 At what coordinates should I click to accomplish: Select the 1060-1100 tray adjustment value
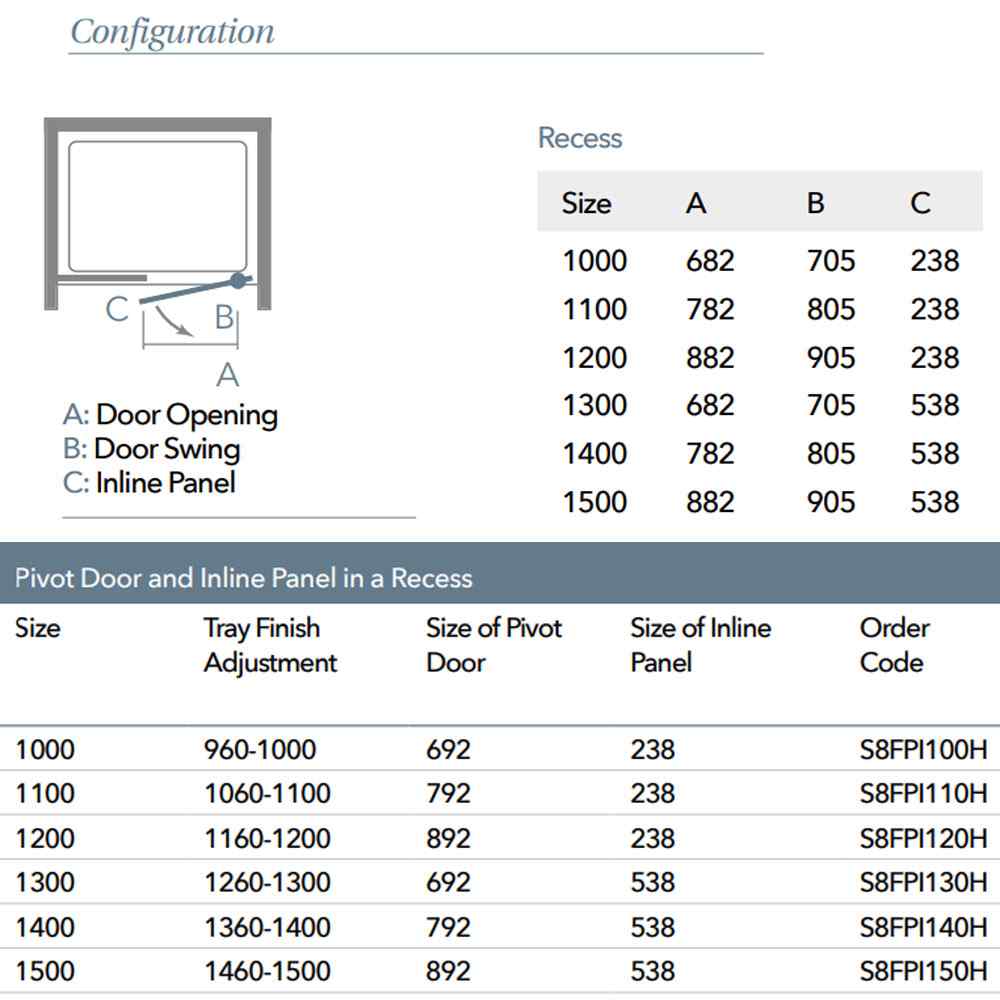pyautogui.click(x=267, y=794)
